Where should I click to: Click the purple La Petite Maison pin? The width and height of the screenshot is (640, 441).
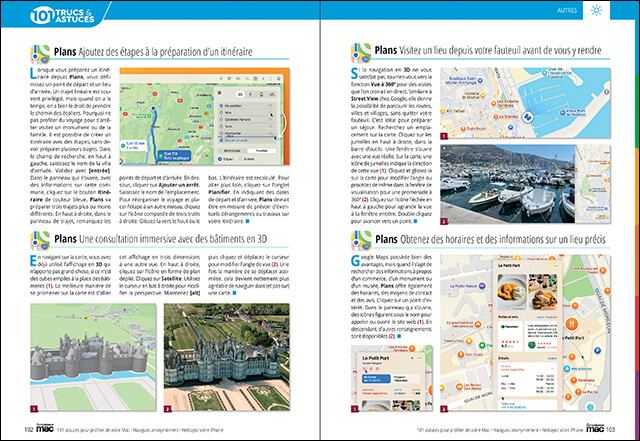[482, 286]
